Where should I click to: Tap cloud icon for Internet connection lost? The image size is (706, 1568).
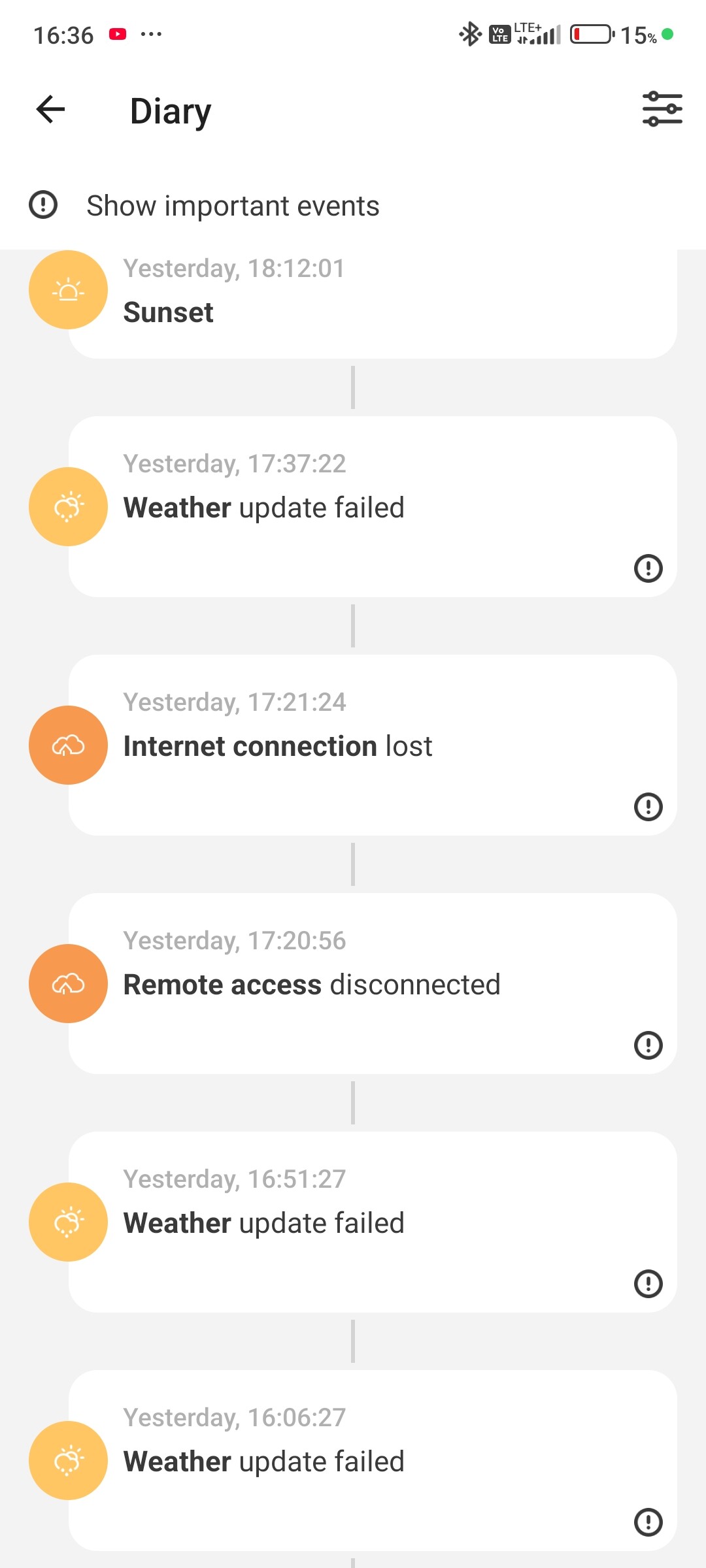click(x=68, y=745)
